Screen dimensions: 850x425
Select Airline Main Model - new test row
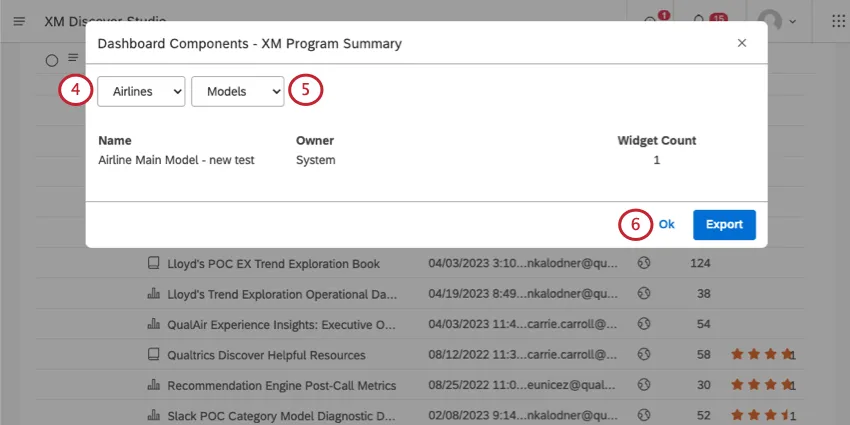tap(176, 160)
